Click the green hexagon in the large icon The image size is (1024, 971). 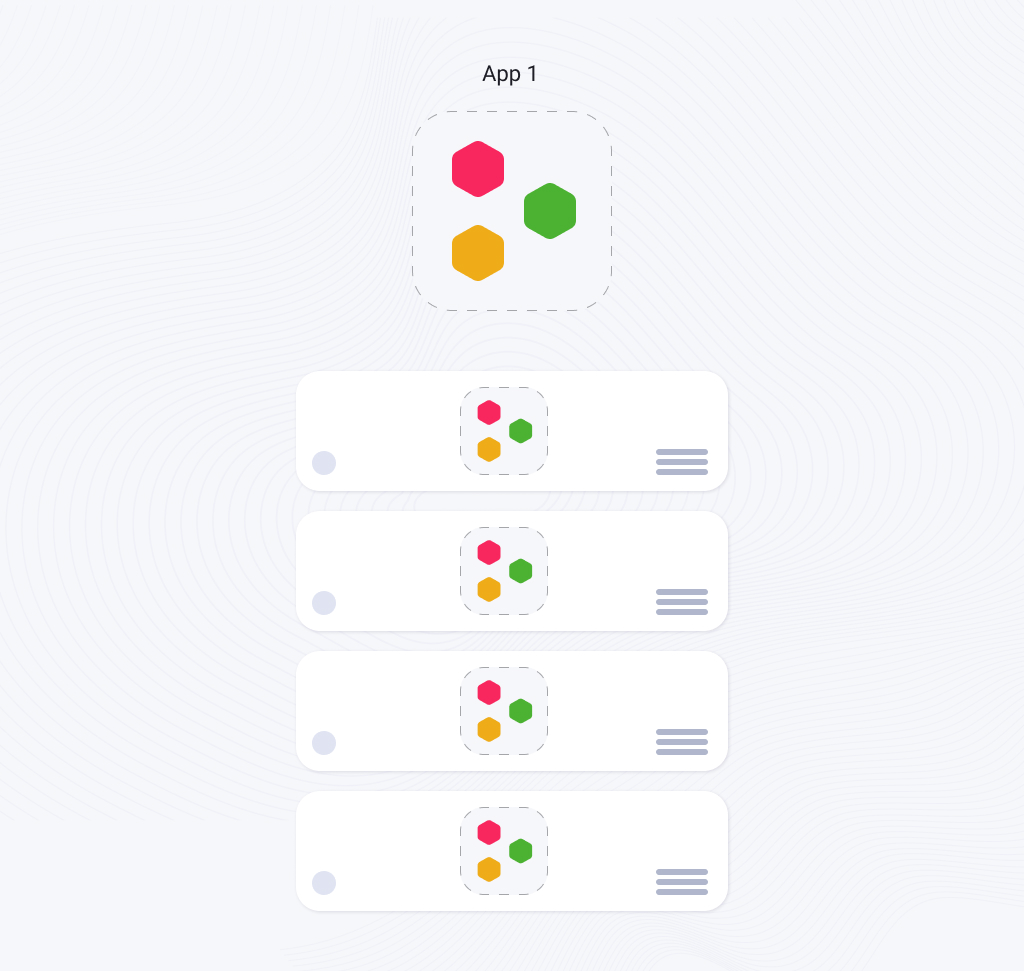550,211
